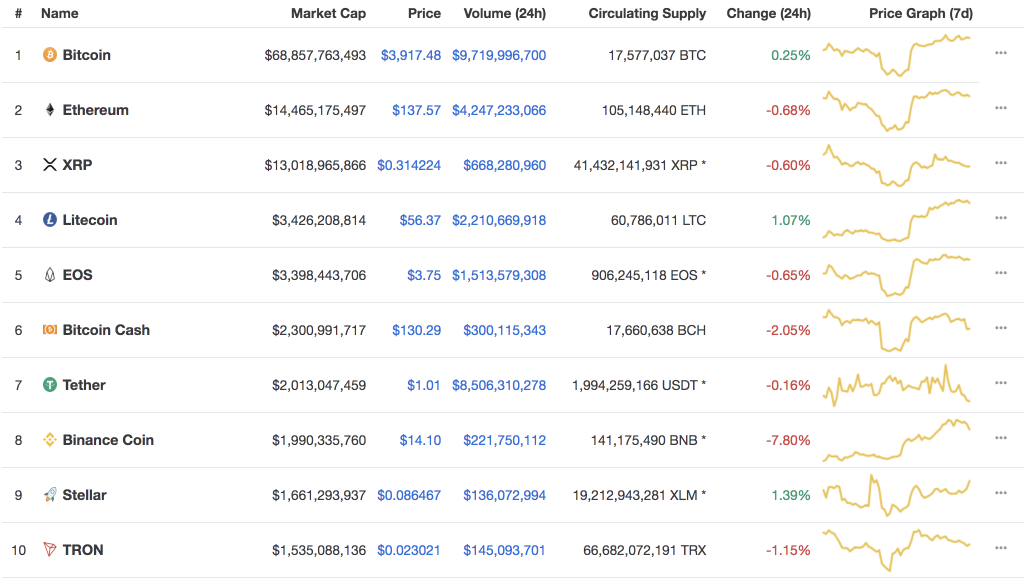Open the more options menu for Bitcoin Cash

(1000, 328)
